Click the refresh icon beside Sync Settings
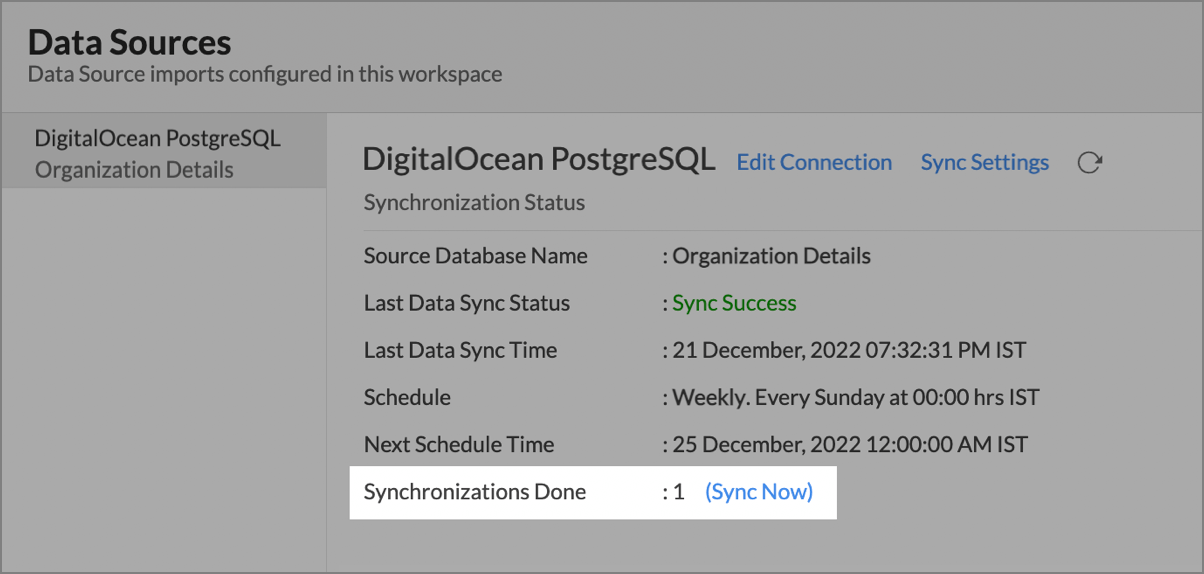Viewport: 1204px width, 574px height. tap(1089, 163)
